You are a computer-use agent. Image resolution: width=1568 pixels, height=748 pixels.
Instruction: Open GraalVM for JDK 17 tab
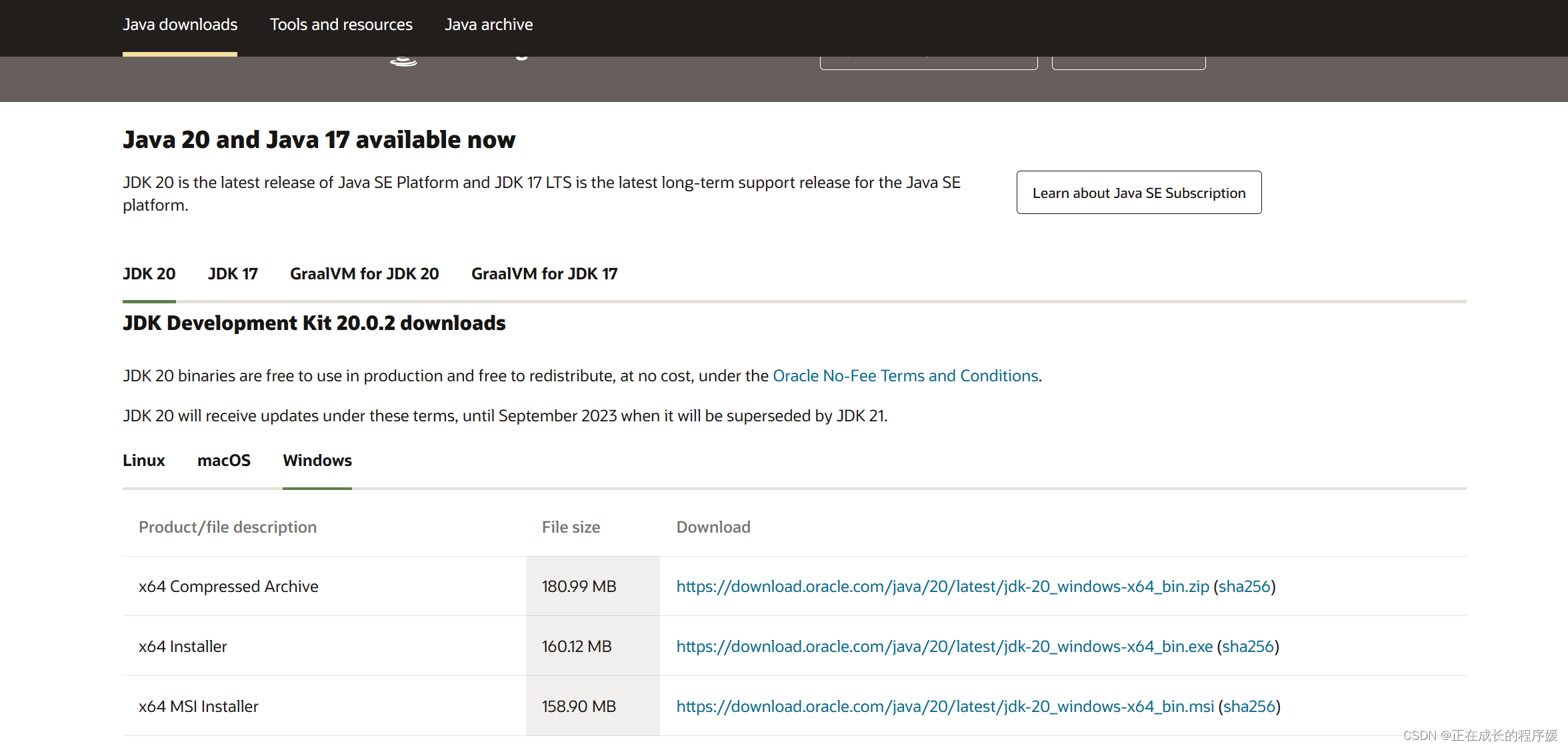point(544,274)
